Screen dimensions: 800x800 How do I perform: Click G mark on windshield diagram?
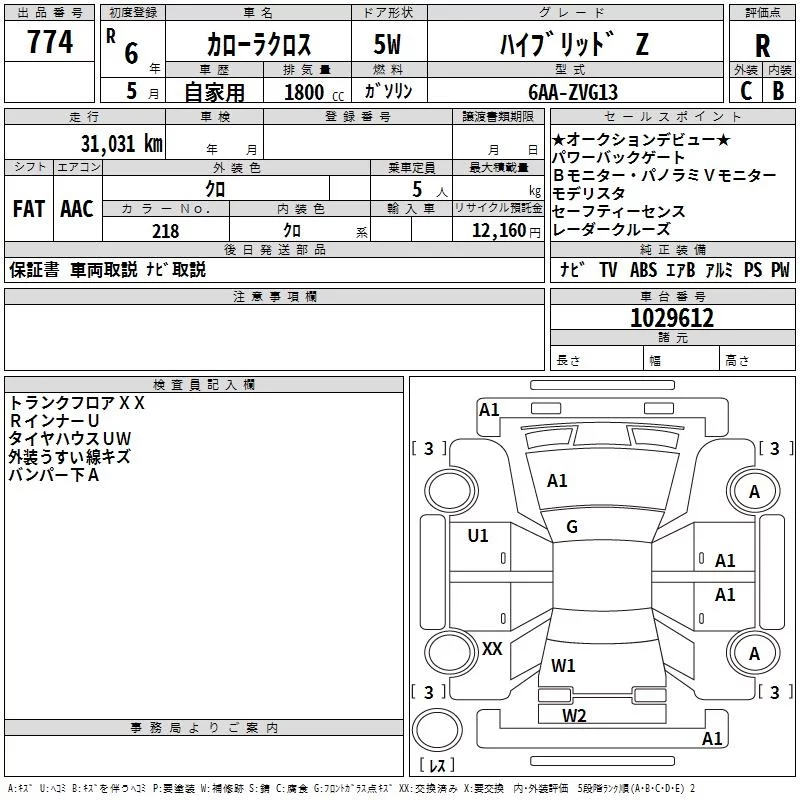[572, 527]
